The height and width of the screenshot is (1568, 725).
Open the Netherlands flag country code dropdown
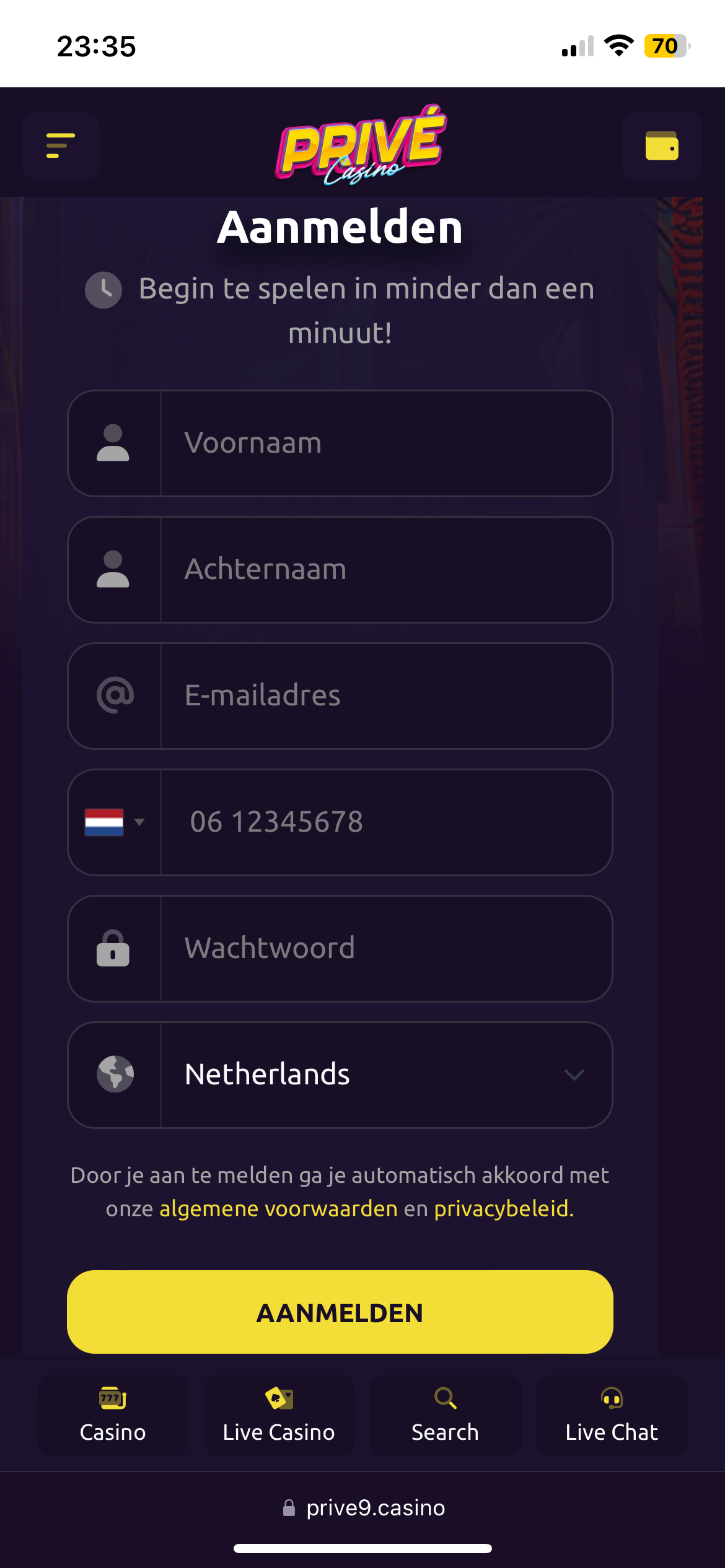115,822
